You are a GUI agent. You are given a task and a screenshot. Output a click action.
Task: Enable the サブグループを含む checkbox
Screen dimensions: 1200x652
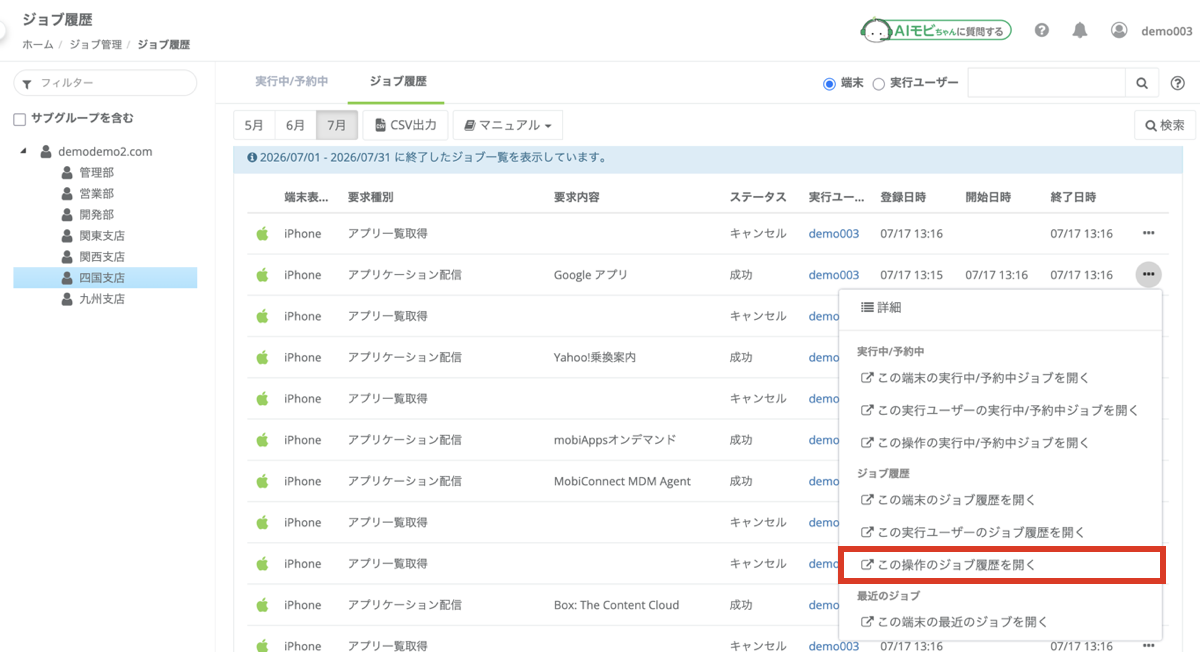19,119
